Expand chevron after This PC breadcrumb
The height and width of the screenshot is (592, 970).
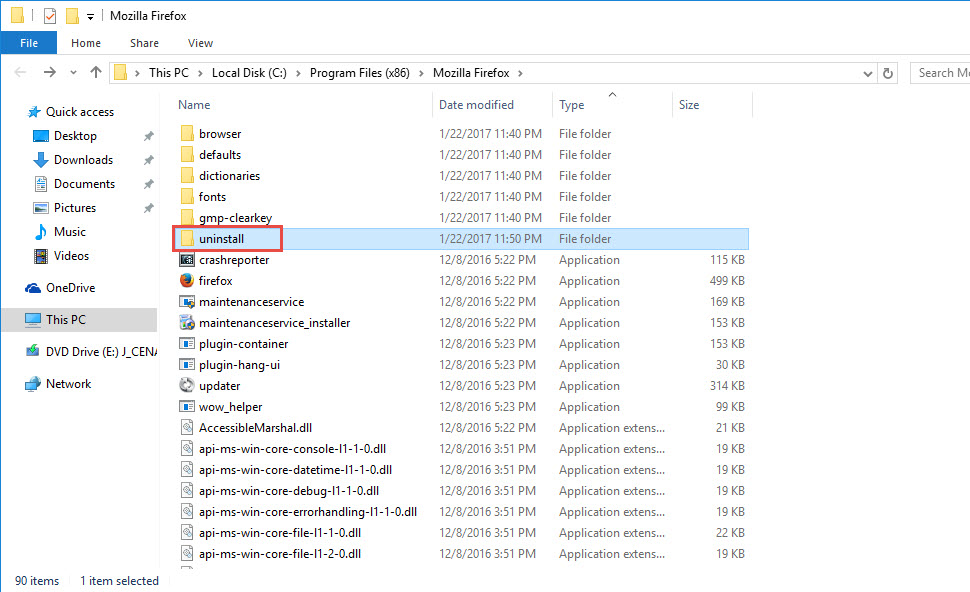click(x=200, y=73)
